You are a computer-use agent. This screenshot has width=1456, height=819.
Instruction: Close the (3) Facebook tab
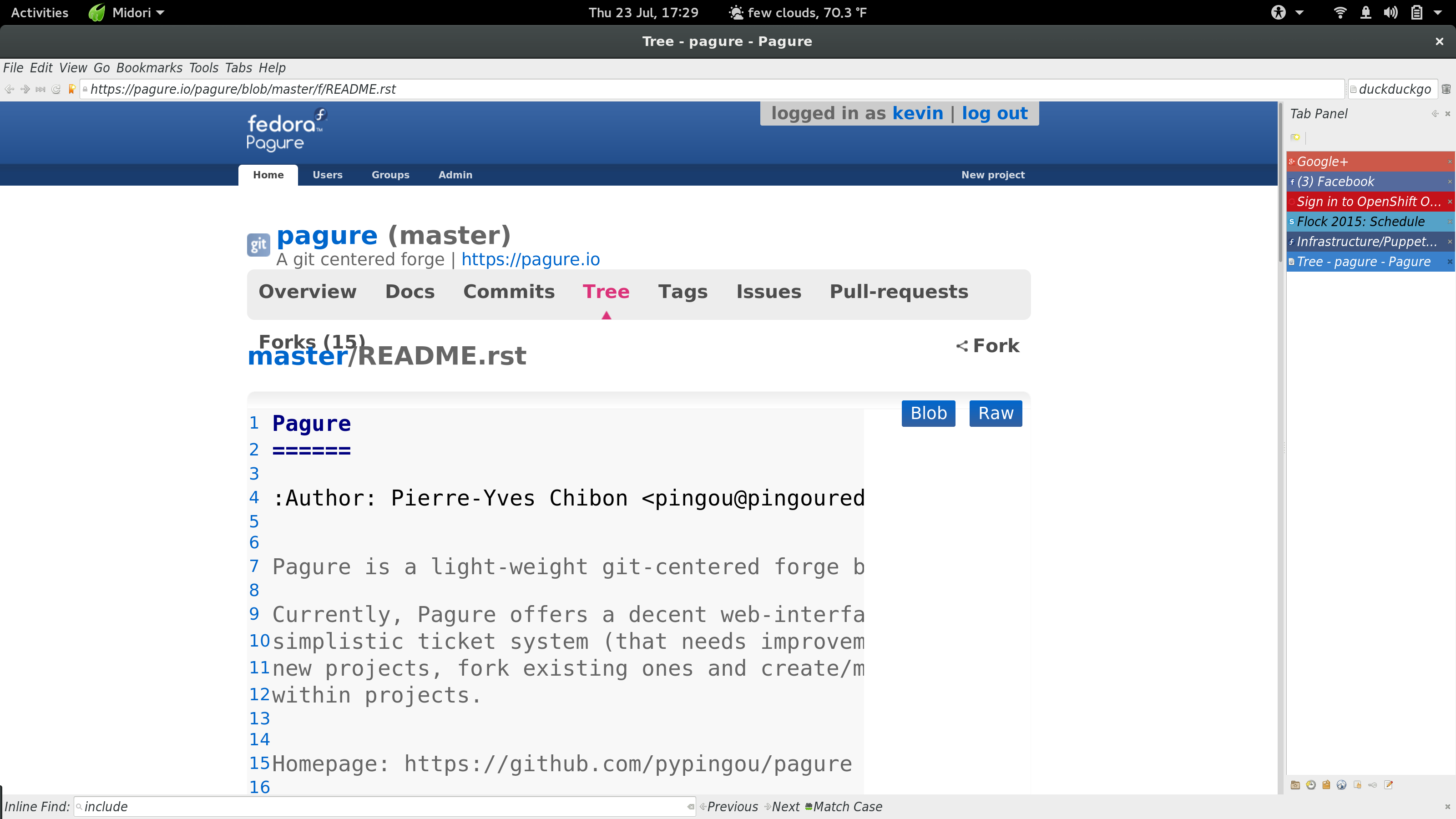1450,182
